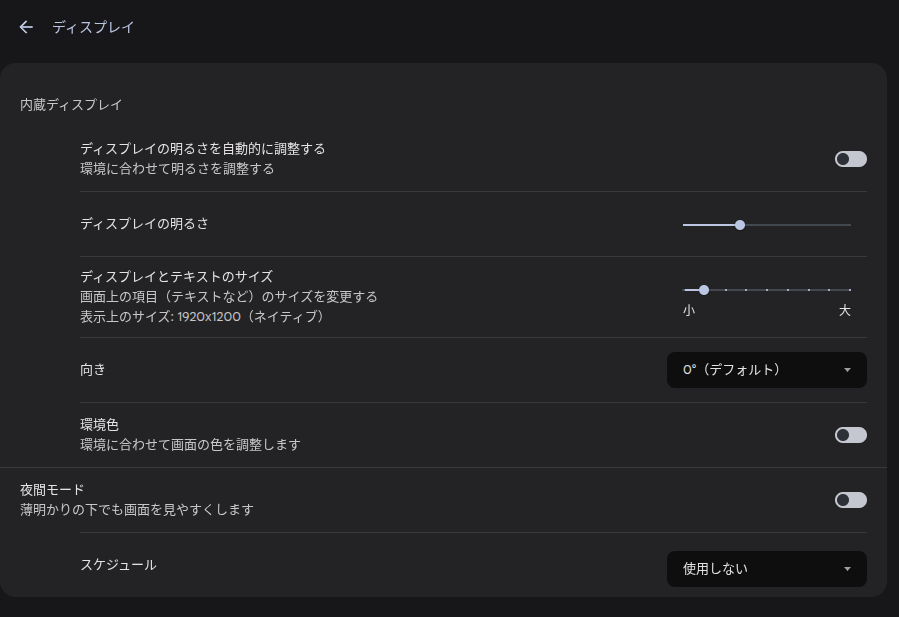Click the 大 end of size slider
899x617 pixels.
pos(844,311)
